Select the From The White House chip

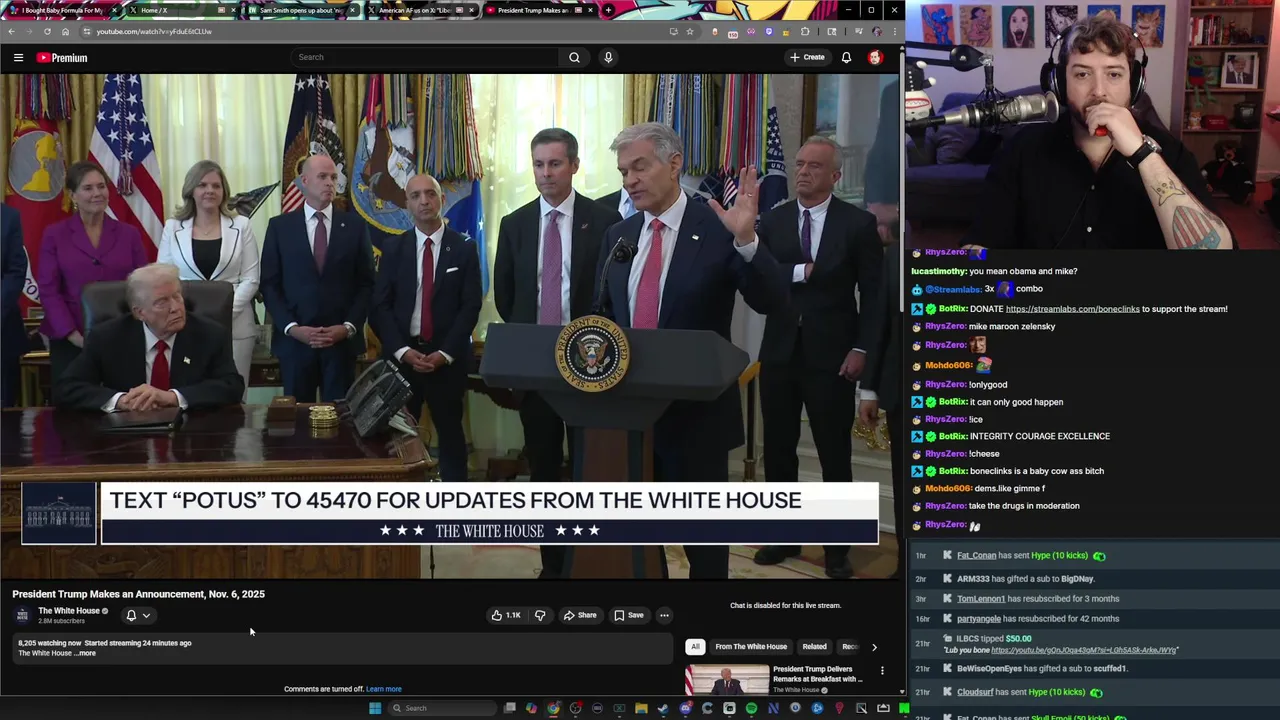751,646
